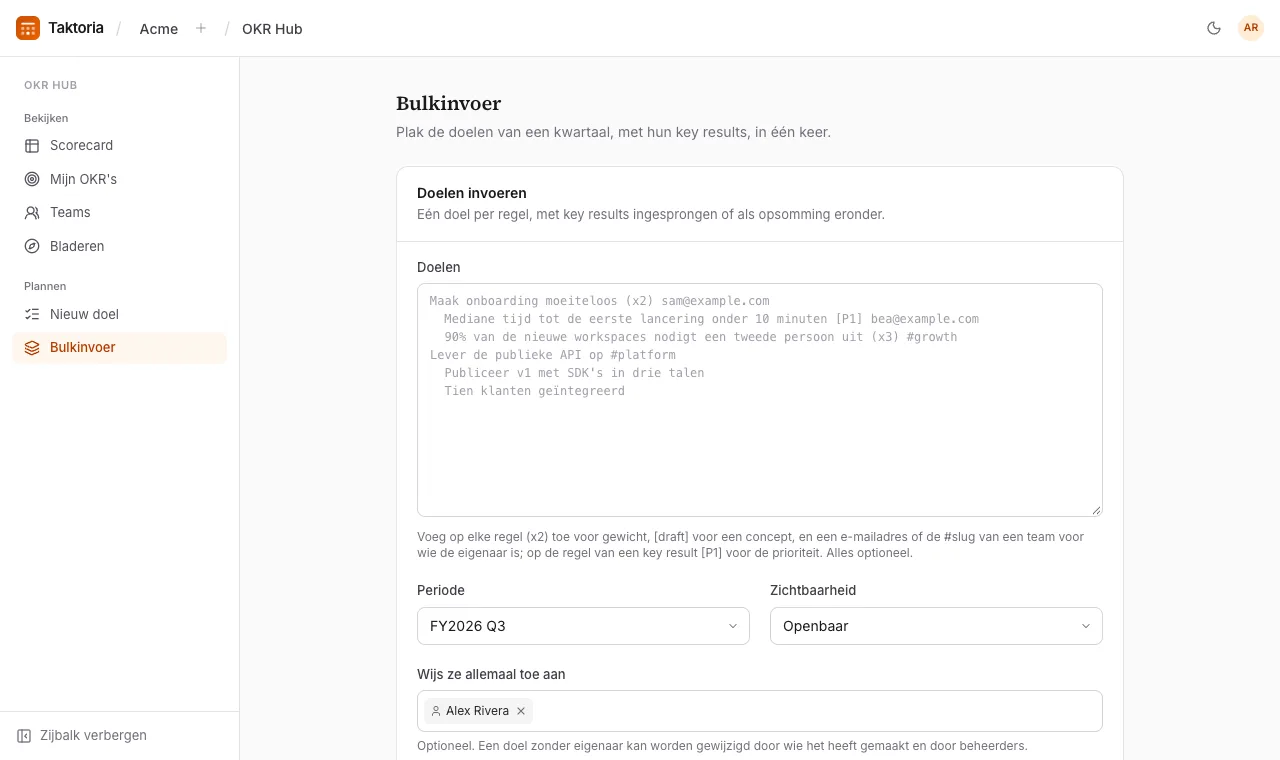Click the person icon in Alex Rivera chip
The height and width of the screenshot is (760, 1280).
click(x=436, y=711)
